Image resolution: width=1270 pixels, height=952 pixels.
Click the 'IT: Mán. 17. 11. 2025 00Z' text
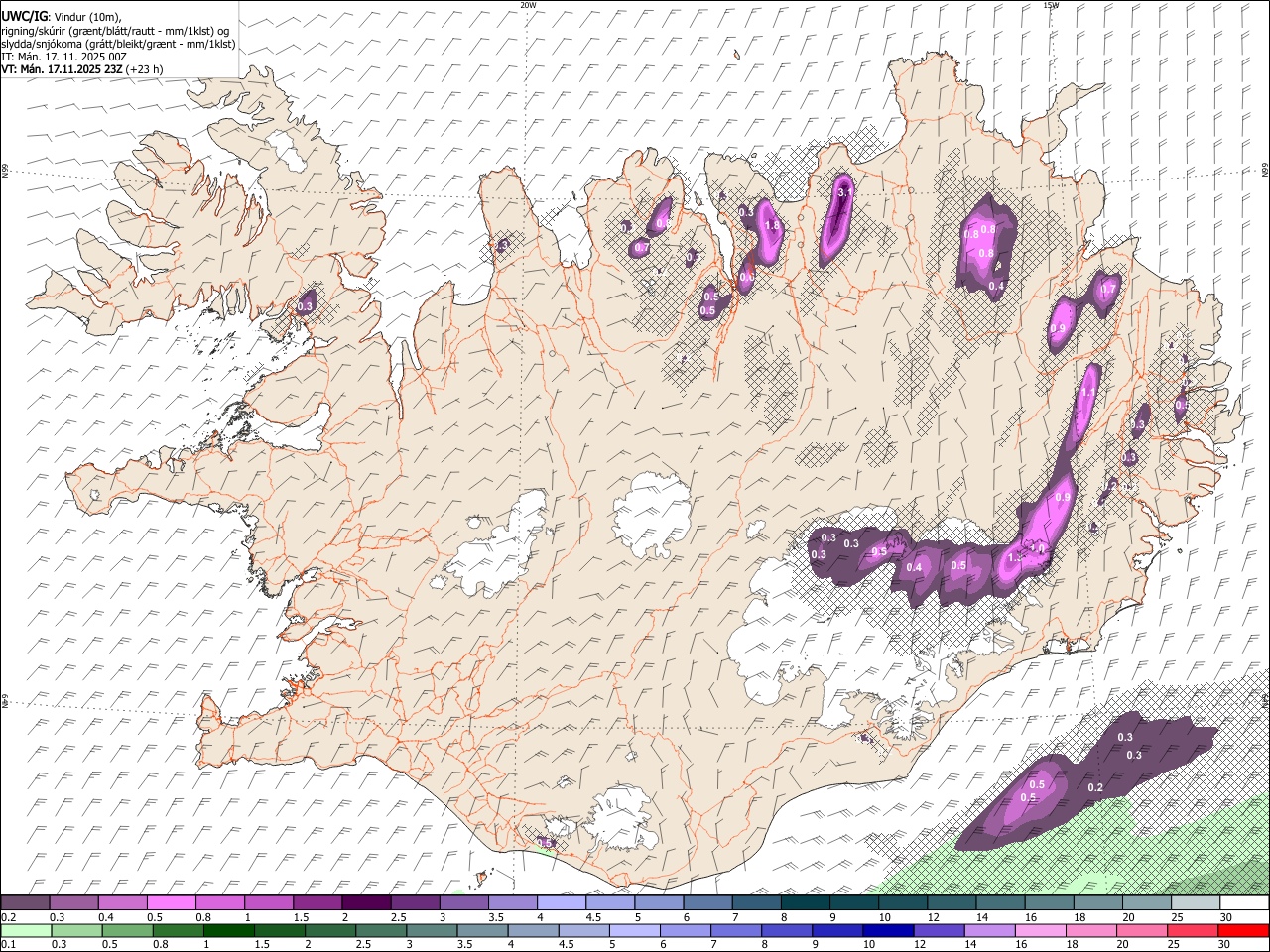click(x=63, y=57)
